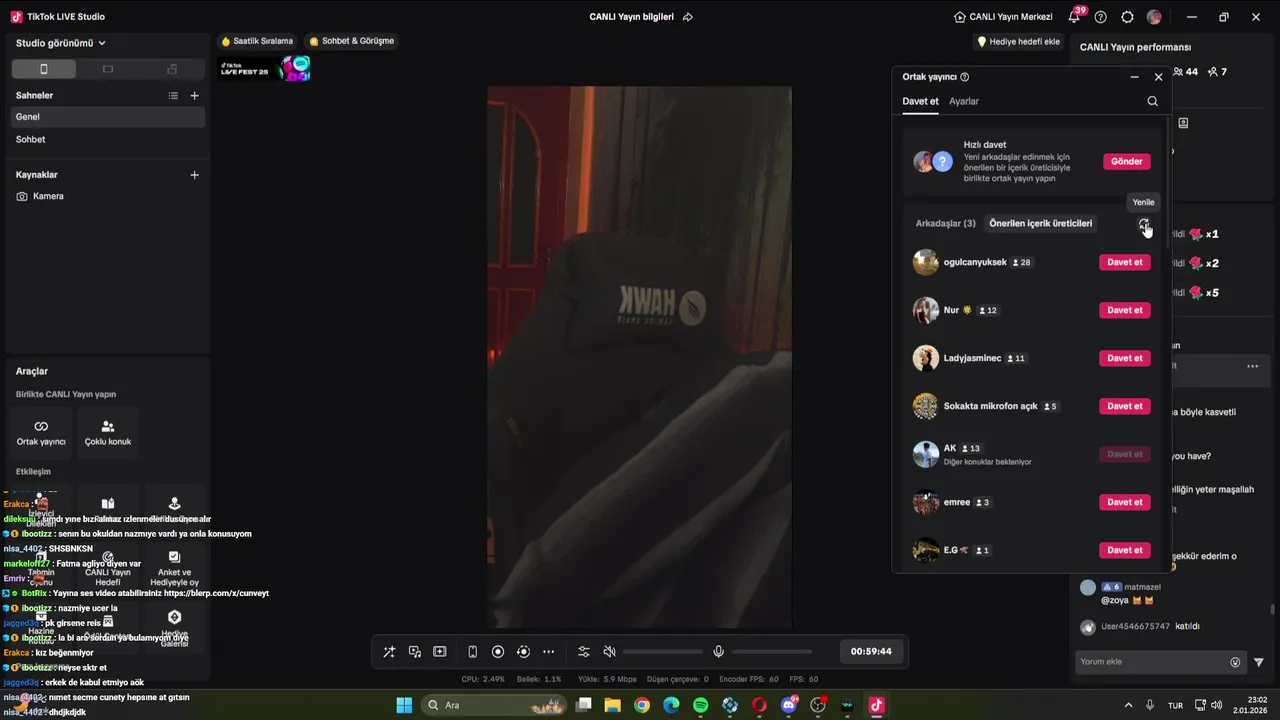Add a new source in Kaynaklar
Viewport: 1280px width, 720px height.
click(x=195, y=175)
